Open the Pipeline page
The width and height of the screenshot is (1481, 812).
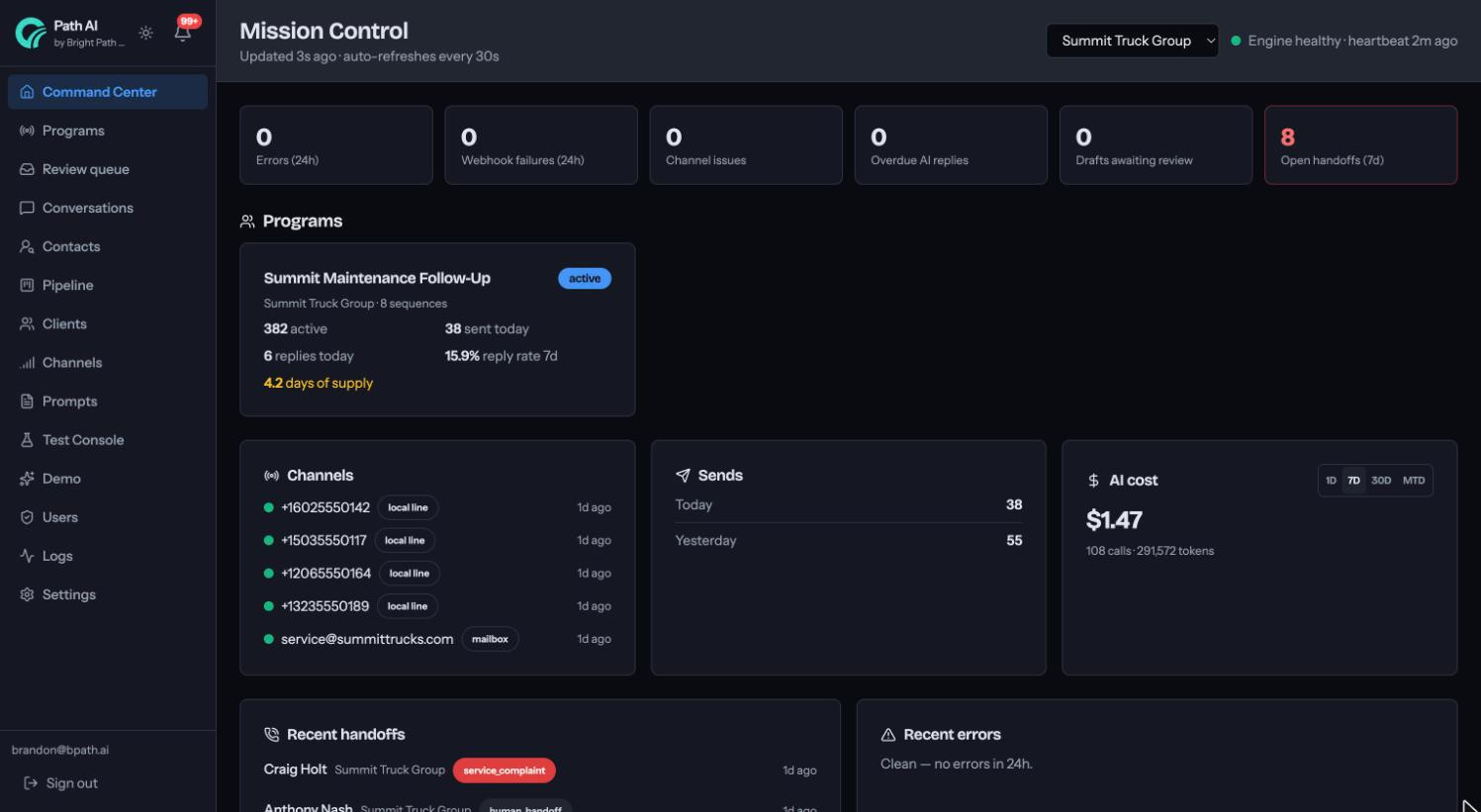tap(108, 285)
